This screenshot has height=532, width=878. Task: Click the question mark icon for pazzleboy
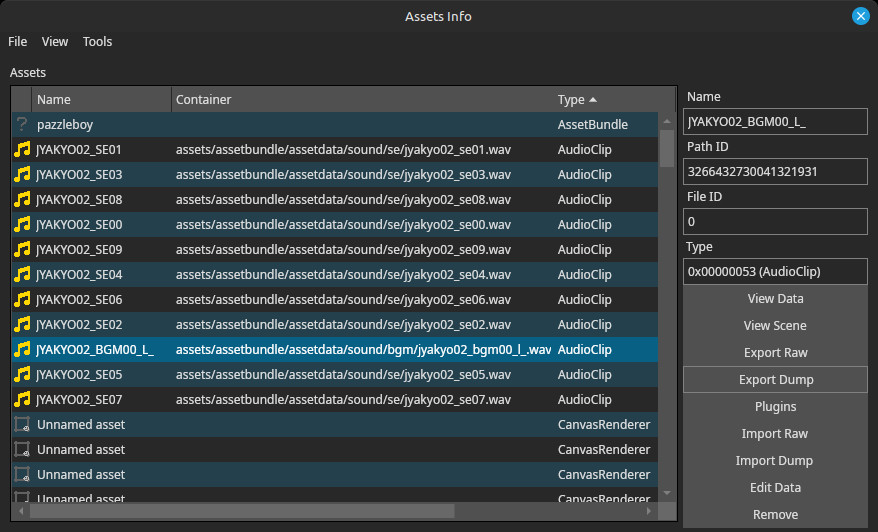coord(22,125)
